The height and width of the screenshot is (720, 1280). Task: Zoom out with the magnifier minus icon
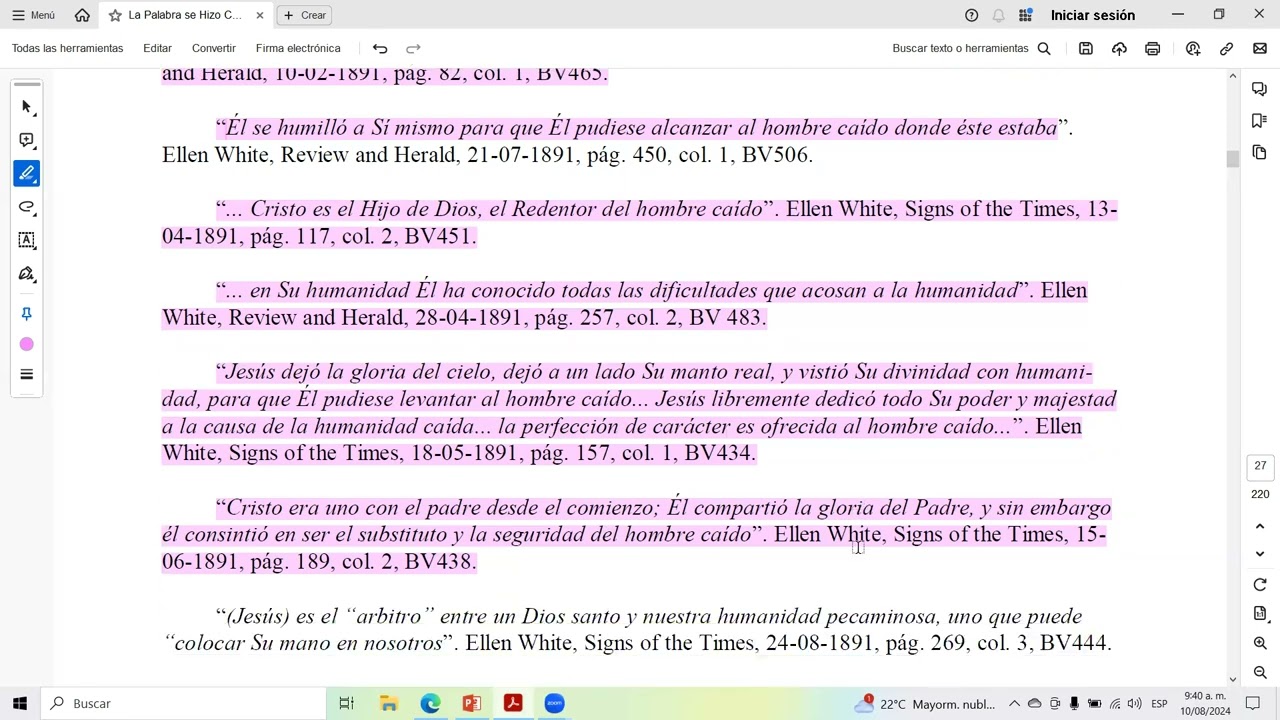point(1260,672)
